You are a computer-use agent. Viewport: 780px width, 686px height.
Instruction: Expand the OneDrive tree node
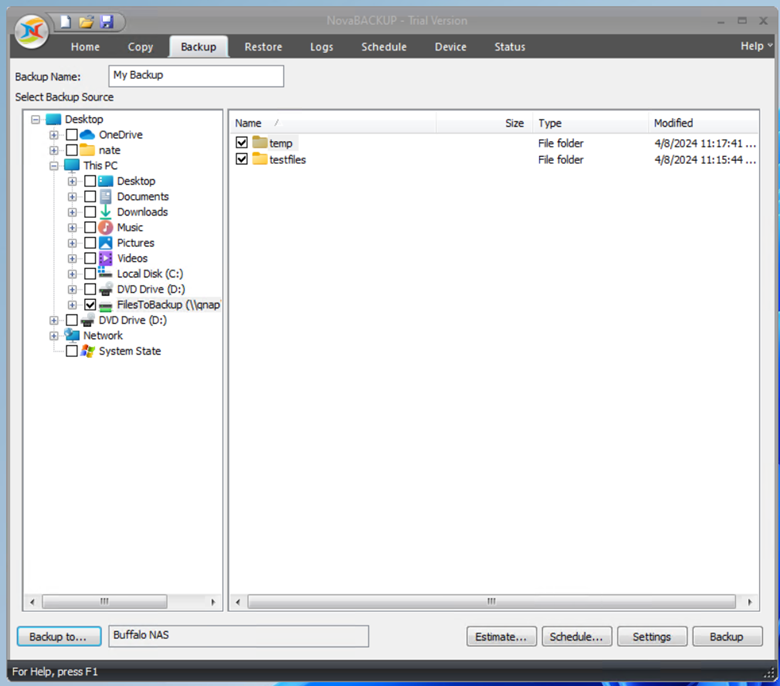click(54, 135)
